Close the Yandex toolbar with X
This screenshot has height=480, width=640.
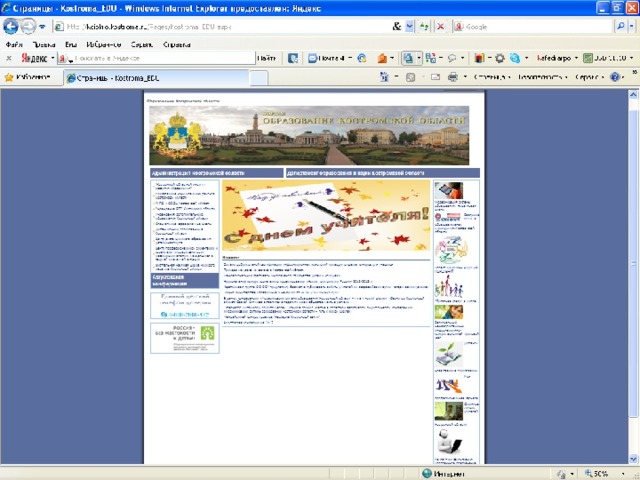coord(9,58)
